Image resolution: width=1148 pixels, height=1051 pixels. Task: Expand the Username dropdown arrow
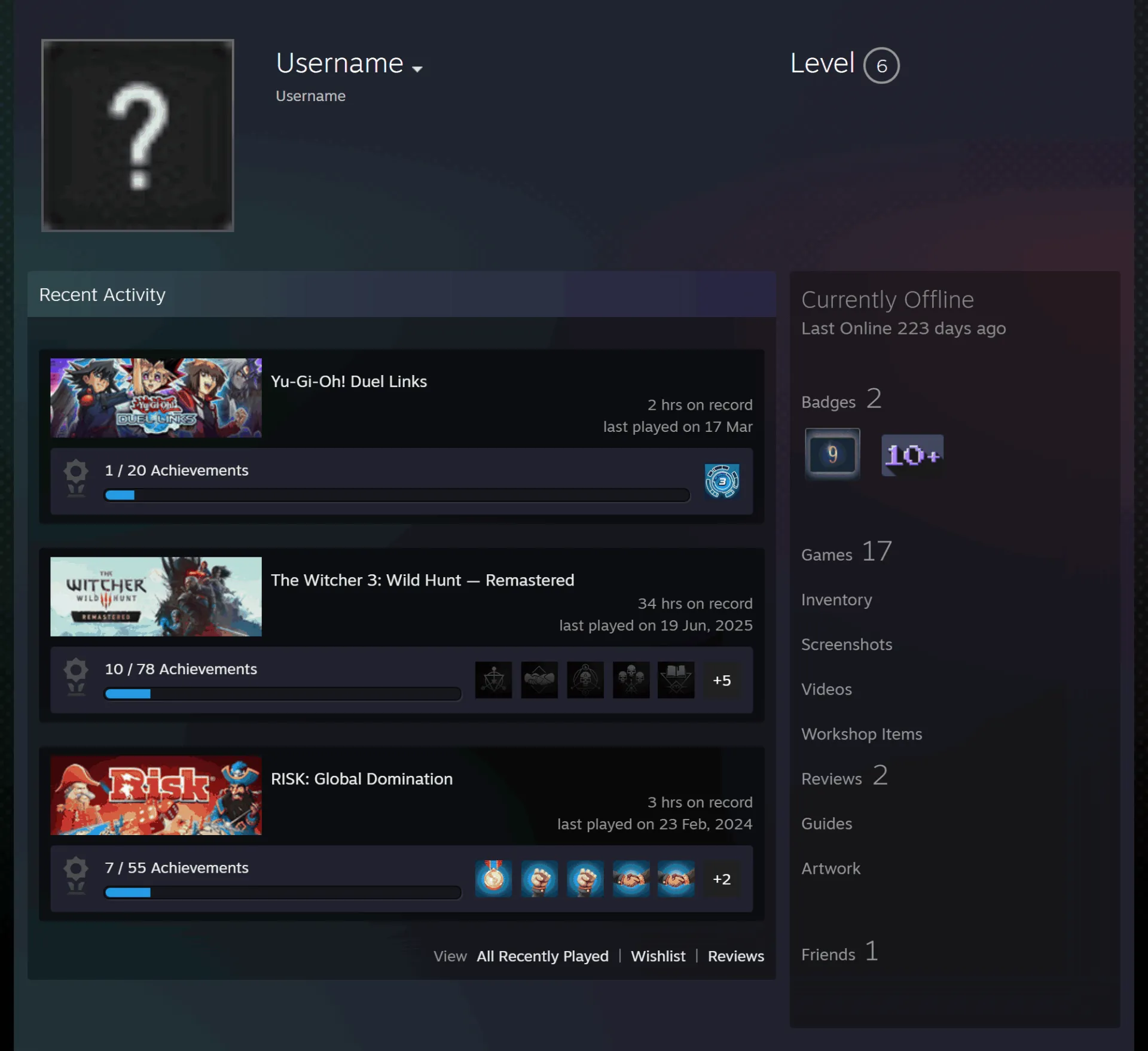point(417,69)
